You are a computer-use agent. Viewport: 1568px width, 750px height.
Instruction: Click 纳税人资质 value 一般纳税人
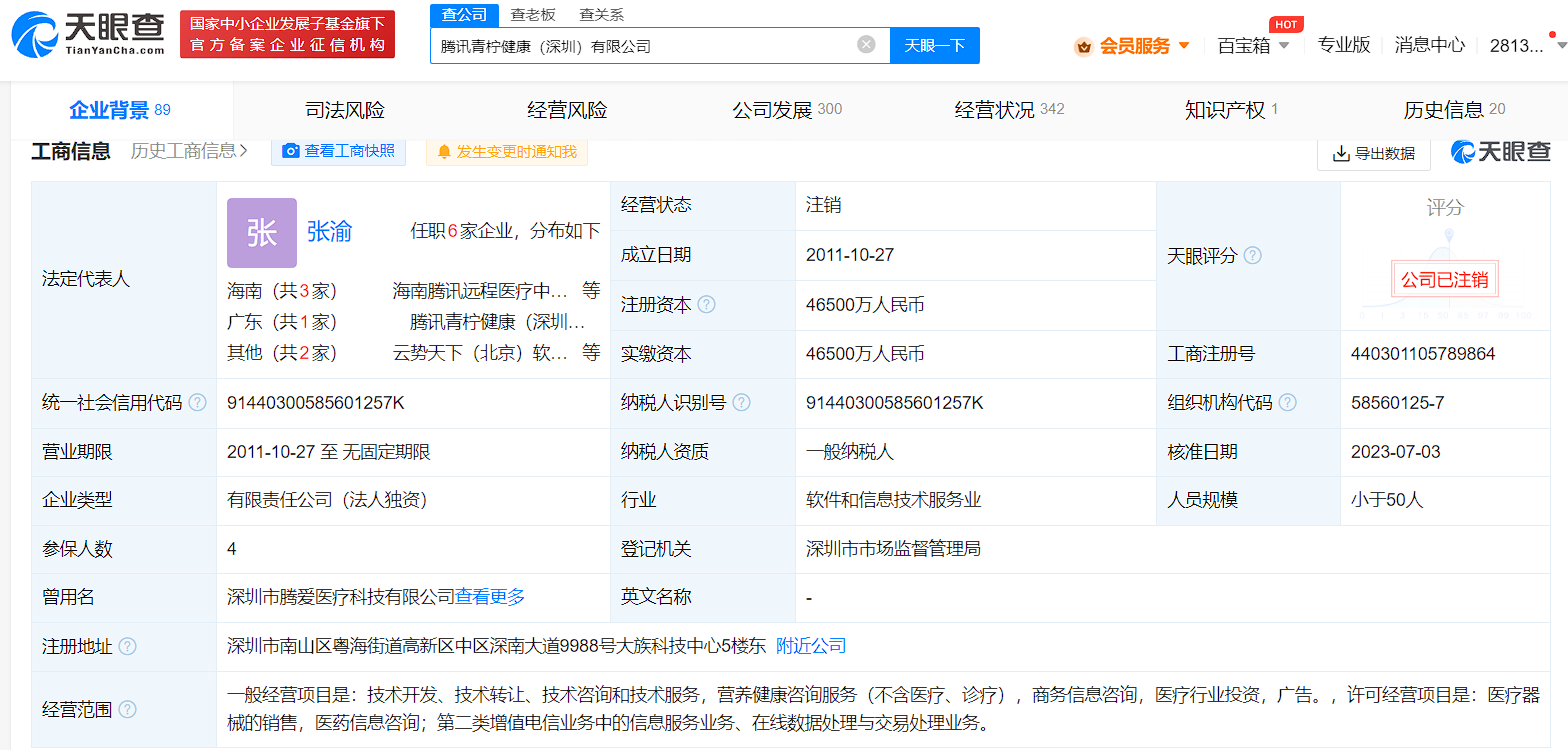coord(850,452)
